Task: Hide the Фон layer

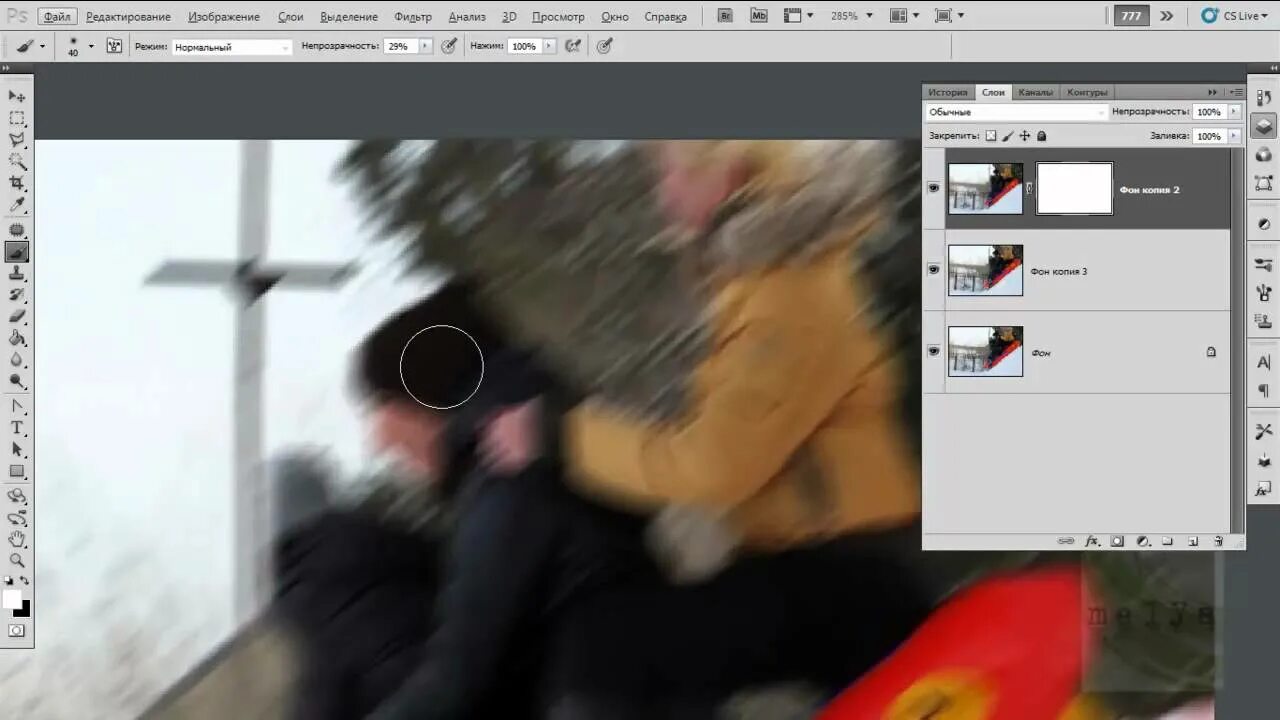Action: pos(934,352)
